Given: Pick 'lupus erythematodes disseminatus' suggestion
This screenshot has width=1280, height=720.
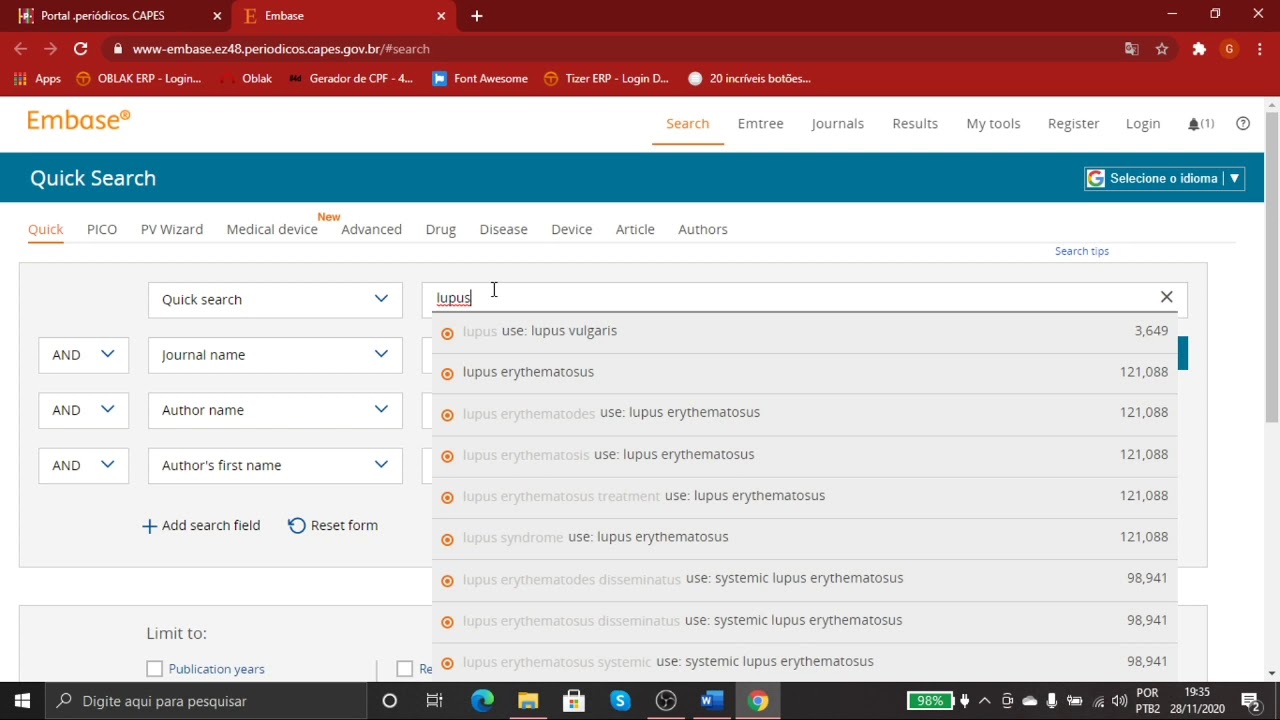Looking at the screenshot, I should point(805,579).
